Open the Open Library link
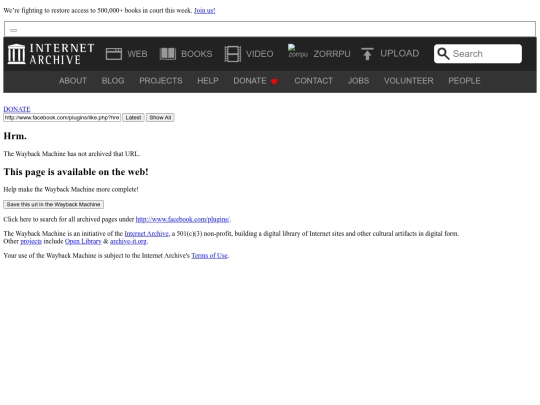Screen dimensions: 540x405 pos(83,241)
